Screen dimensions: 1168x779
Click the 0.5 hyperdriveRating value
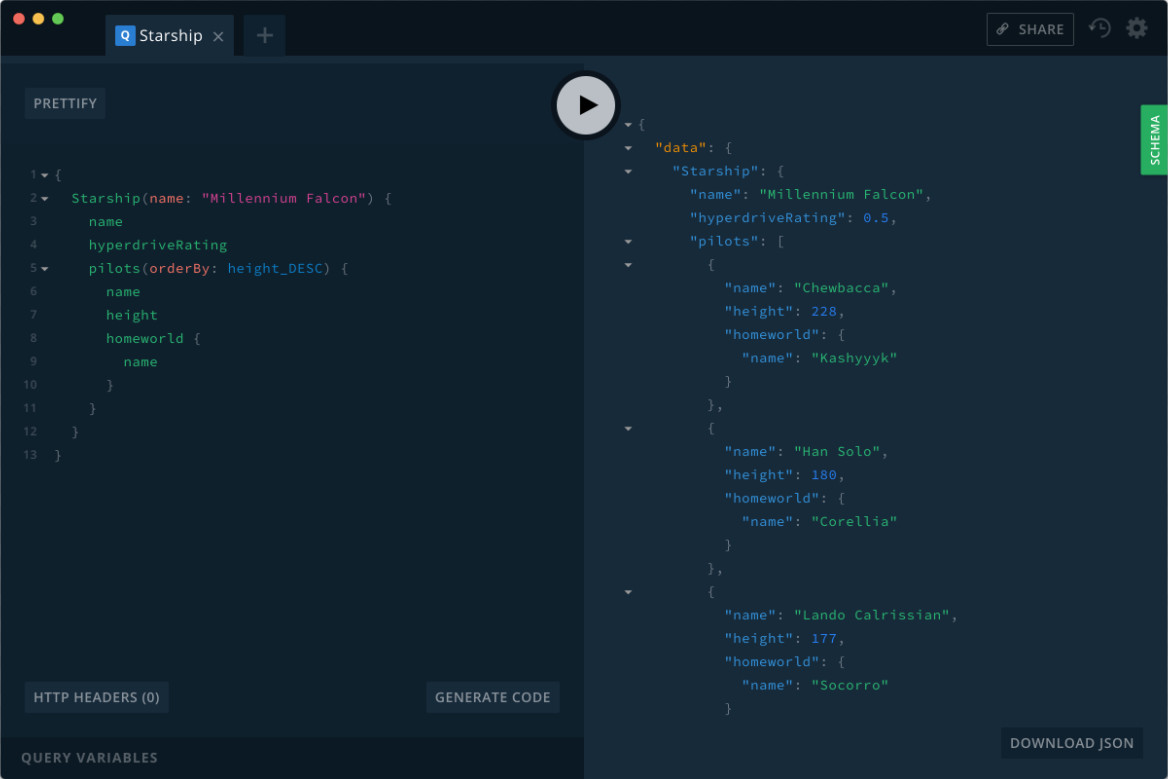(876, 217)
